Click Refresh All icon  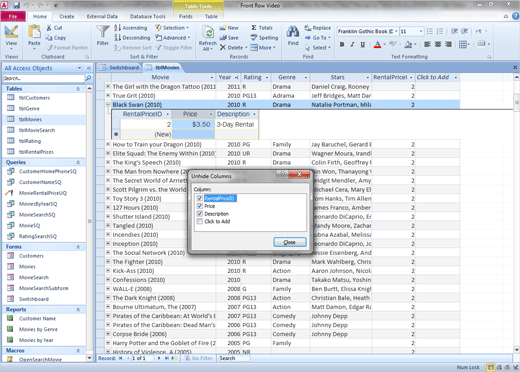pos(208,33)
